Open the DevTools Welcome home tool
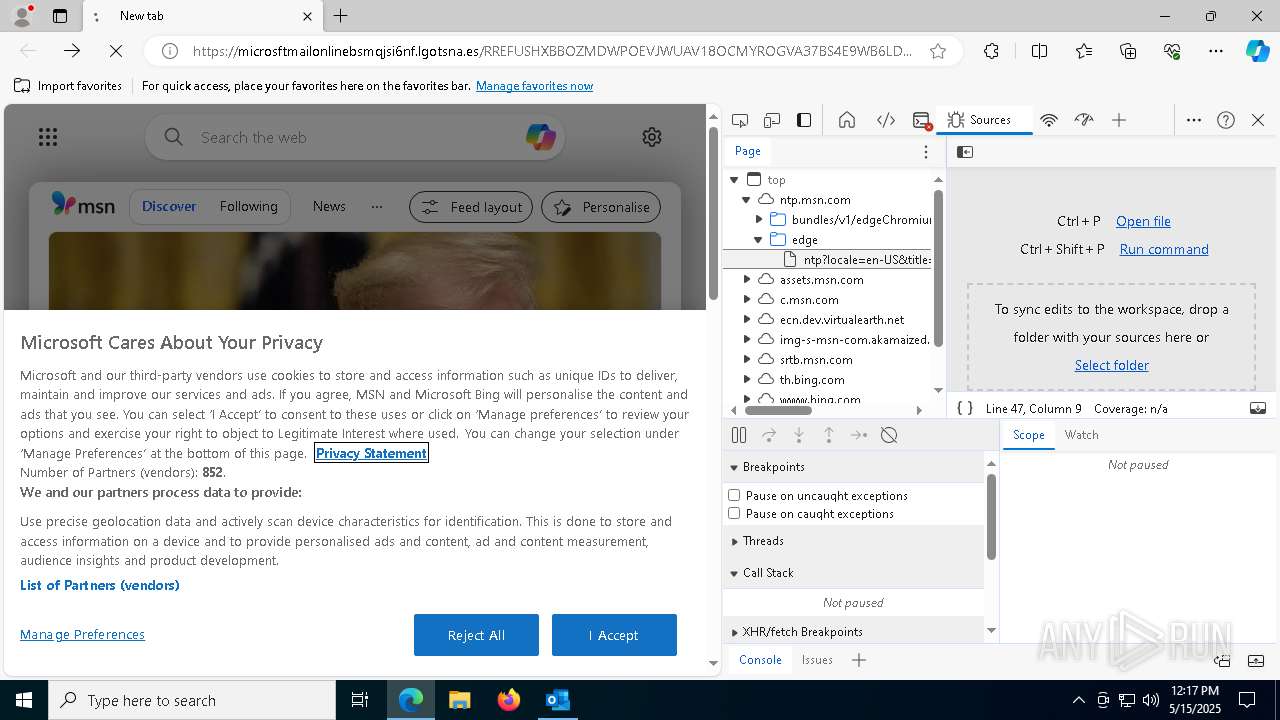This screenshot has width=1280, height=720. (847, 120)
